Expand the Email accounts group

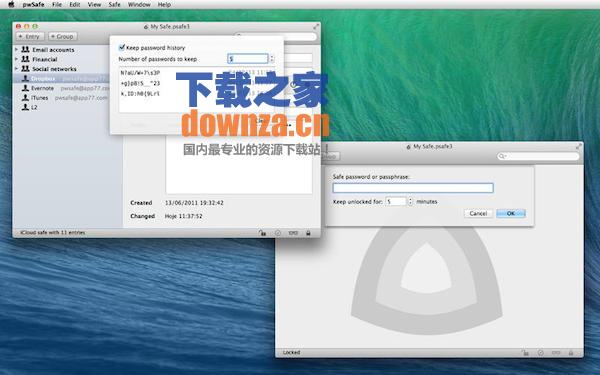[16, 49]
